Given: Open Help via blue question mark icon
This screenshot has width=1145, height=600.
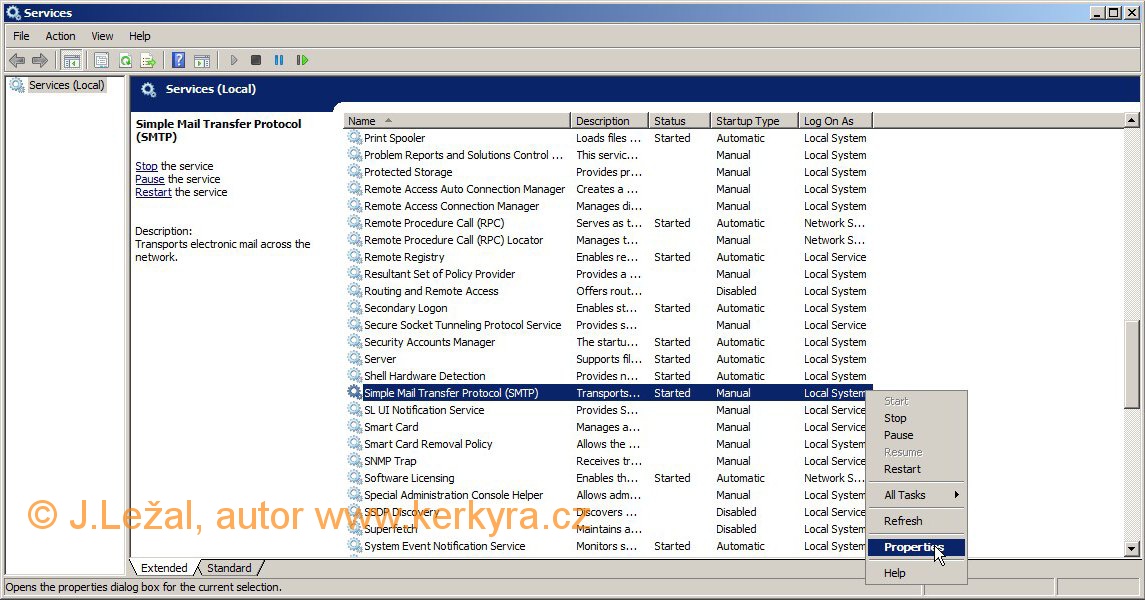Looking at the screenshot, I should [x=178, y=61].
